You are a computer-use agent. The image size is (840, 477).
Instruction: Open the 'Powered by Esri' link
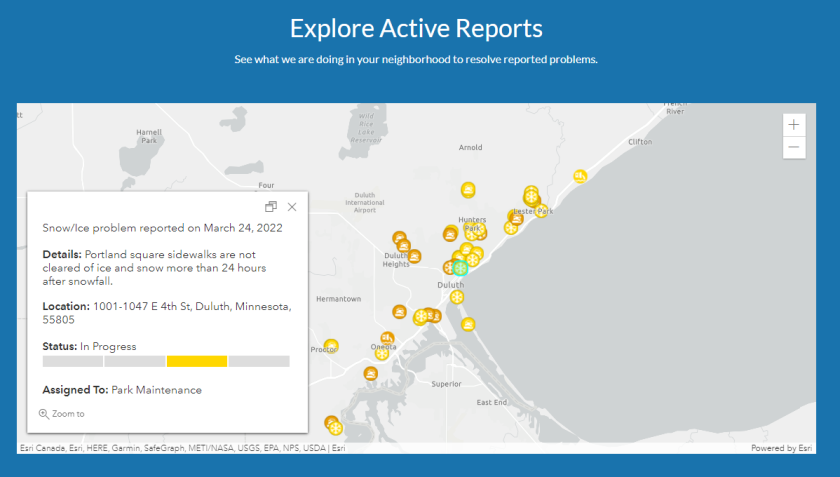coord(783,448)
